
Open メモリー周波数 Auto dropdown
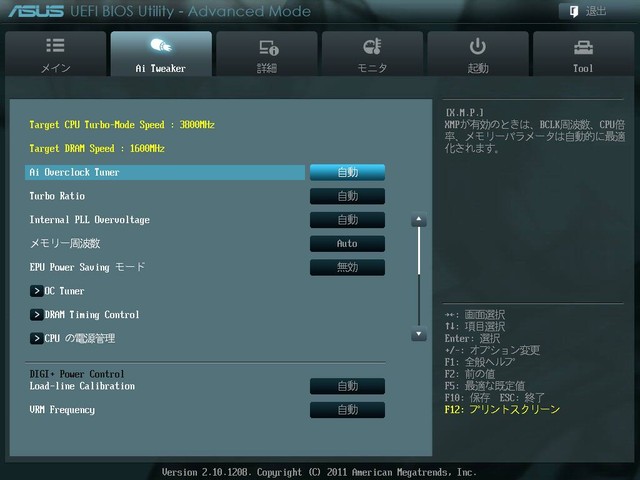[x=347, y=244]
